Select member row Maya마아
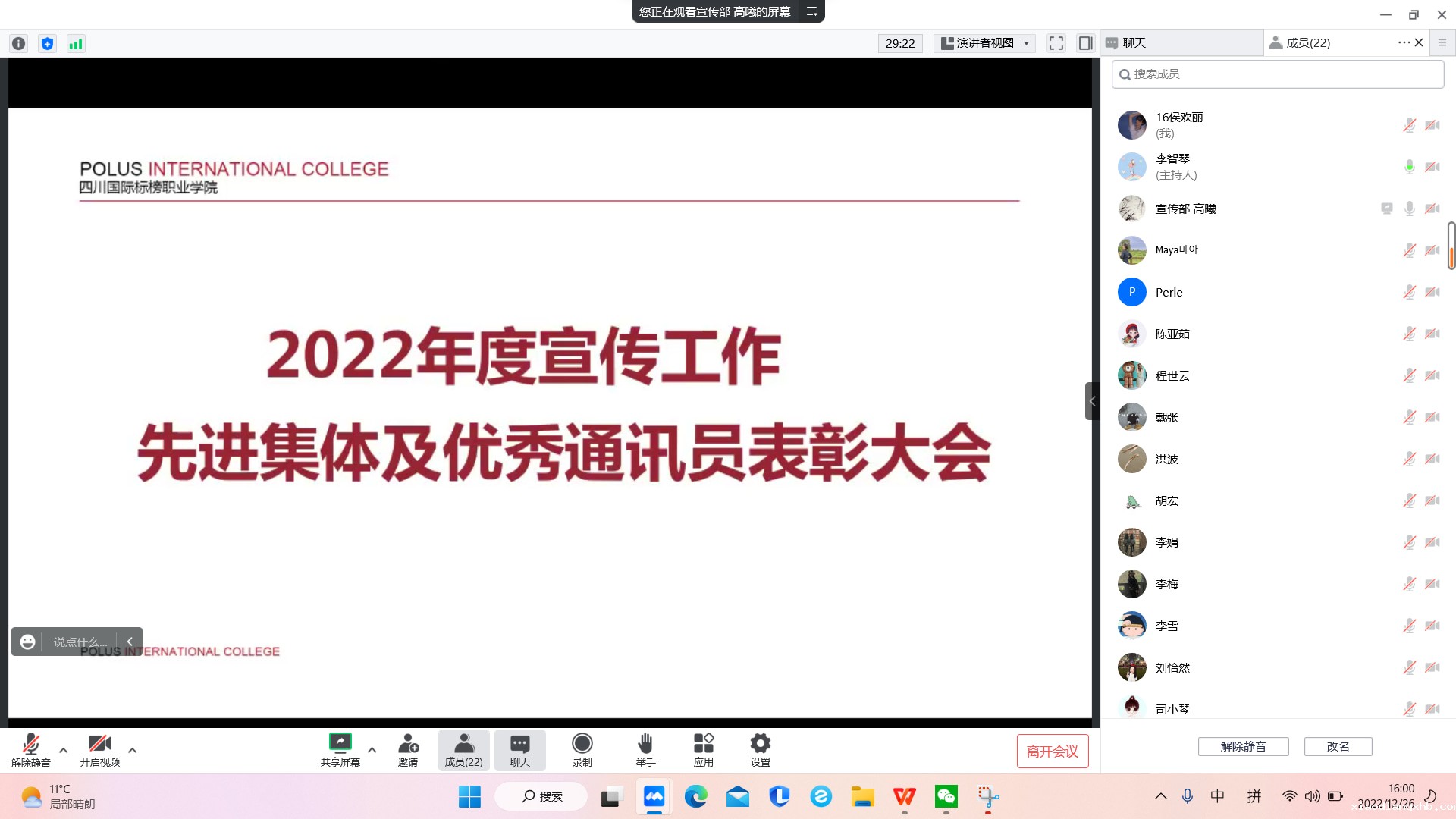The width and height of the screenshot is (1456, 819). click(x=1278, y=250)
